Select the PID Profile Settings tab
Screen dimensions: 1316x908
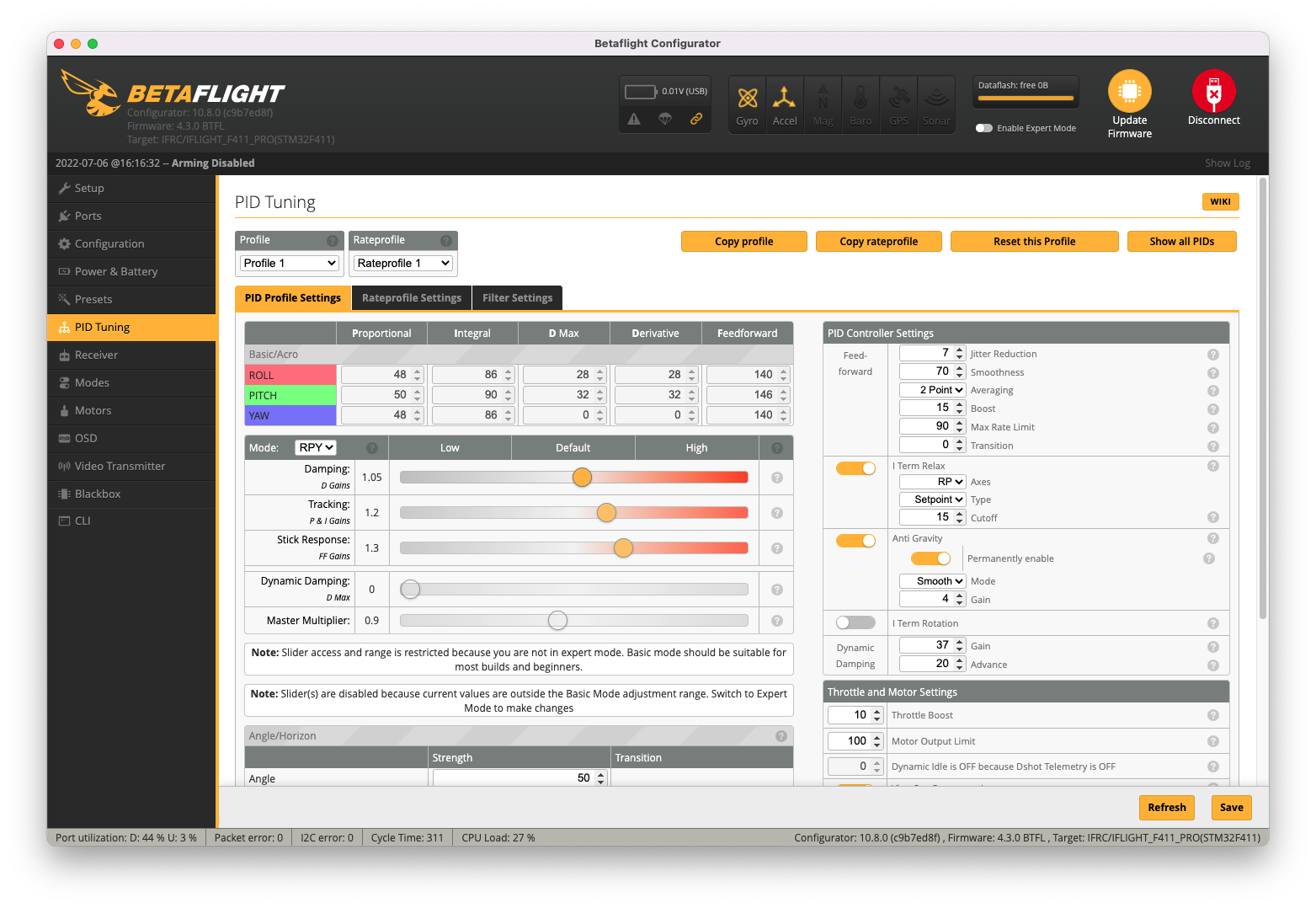[x=293, y=298]
